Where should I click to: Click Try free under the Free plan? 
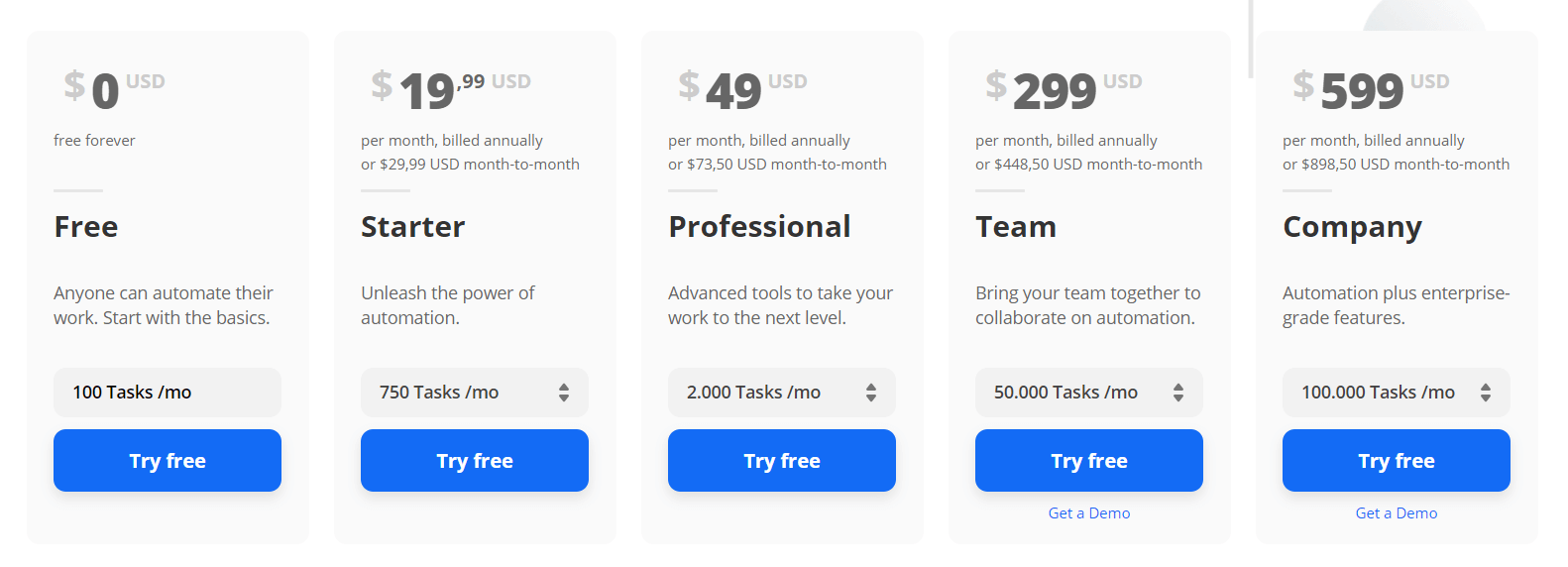pyautogui.click(x=168, y=461)
